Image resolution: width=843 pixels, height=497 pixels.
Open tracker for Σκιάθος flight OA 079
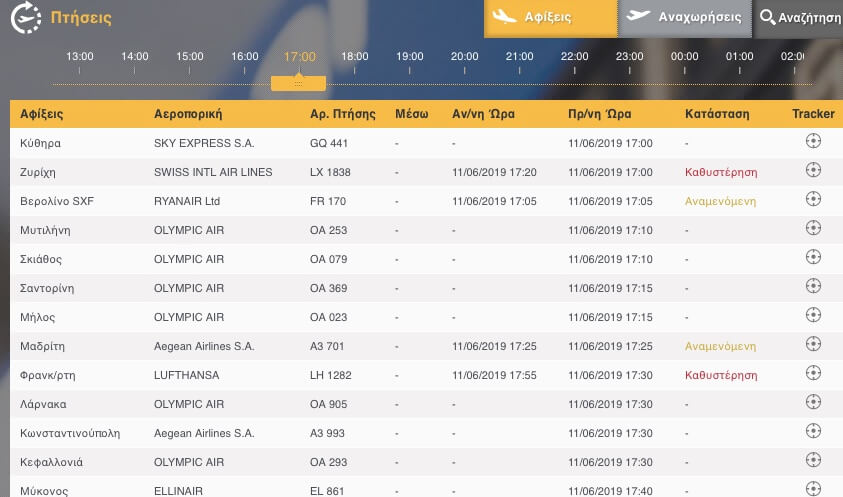tap(813, 257)
